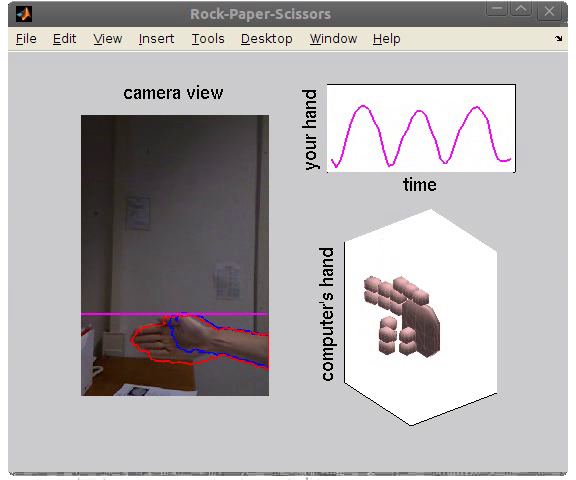Click the "computer's hand" axis label
Viewport: 576px width, 480px height.
(327, 314)
